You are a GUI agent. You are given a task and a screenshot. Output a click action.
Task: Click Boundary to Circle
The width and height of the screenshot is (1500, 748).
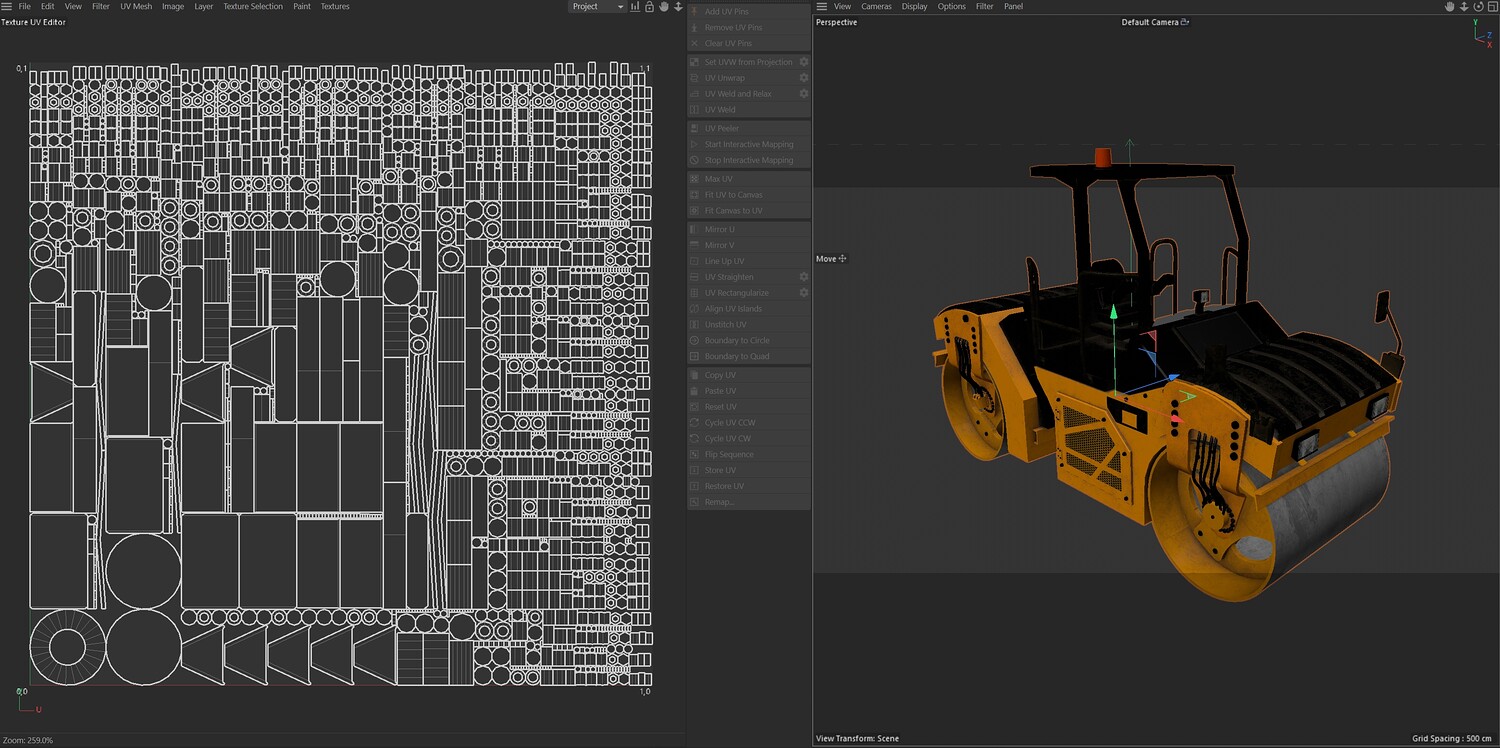[749, 341]
